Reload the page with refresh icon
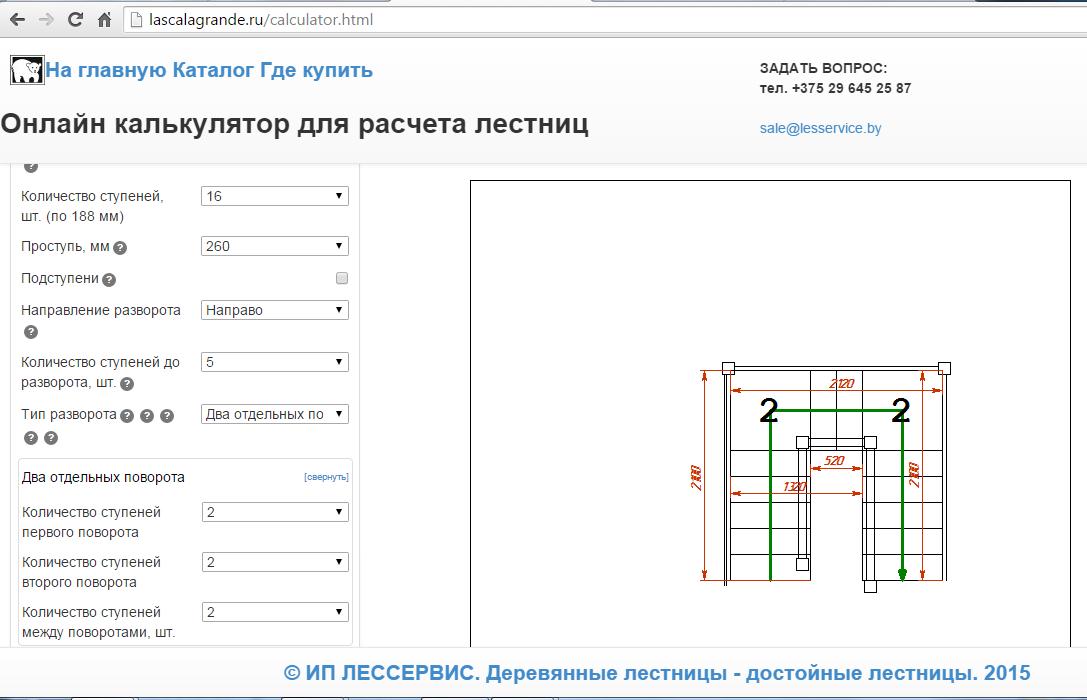Screen dimensions: 1087x700 pos(75,19)
